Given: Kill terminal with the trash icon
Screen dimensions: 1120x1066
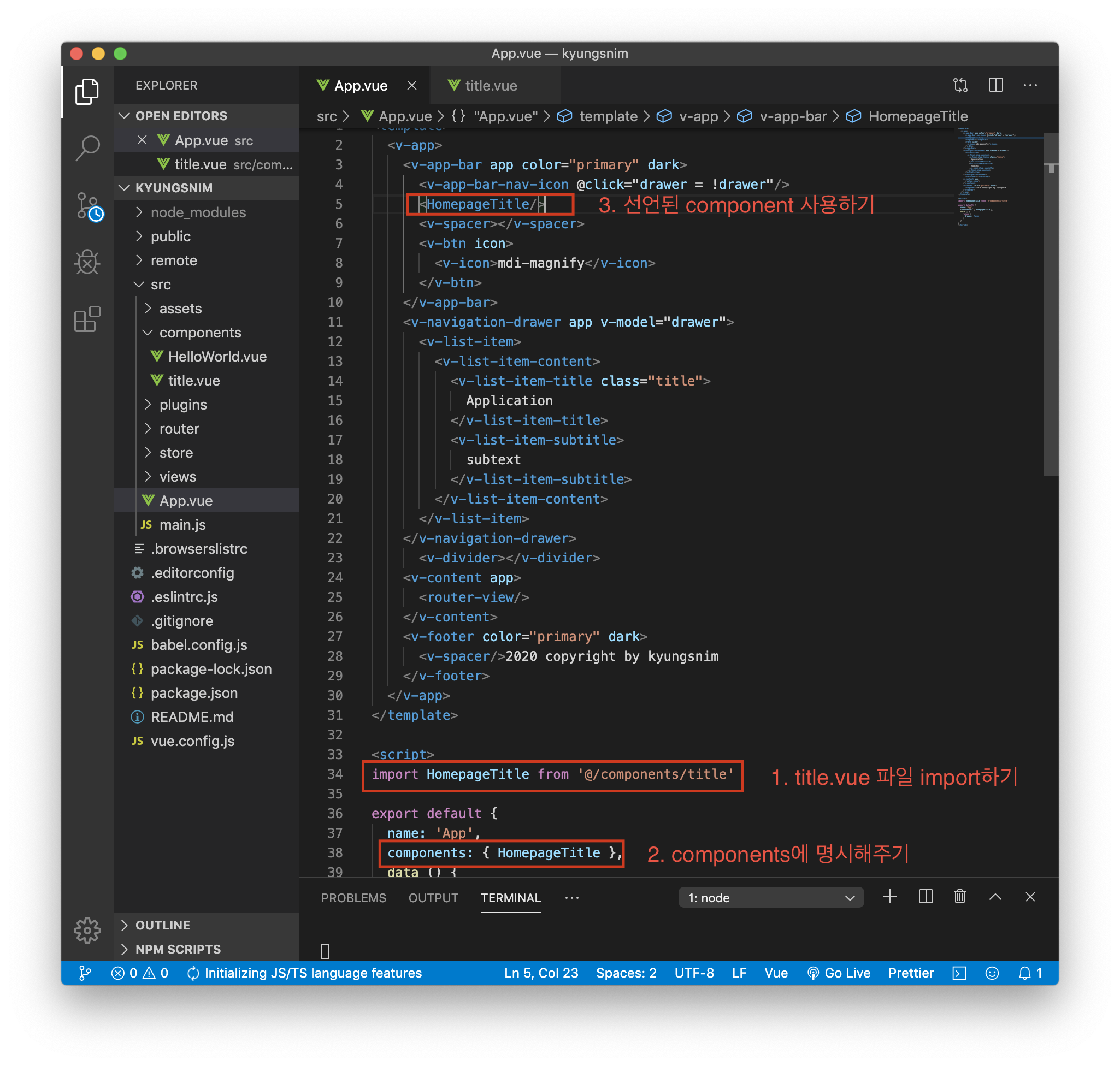Looking at the screenshot, I should 960,897.
